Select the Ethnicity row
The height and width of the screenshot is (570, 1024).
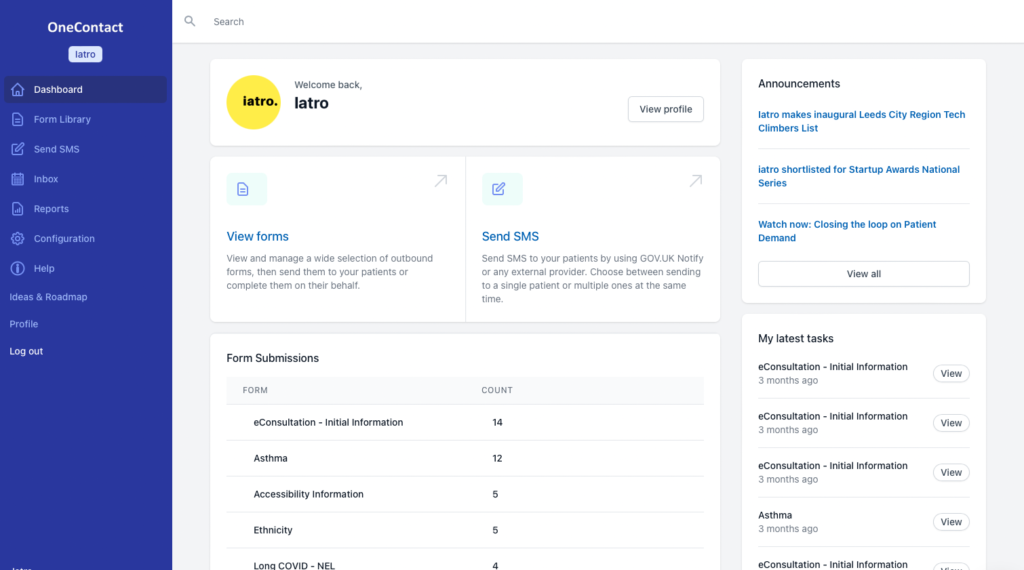click(465, 530)
